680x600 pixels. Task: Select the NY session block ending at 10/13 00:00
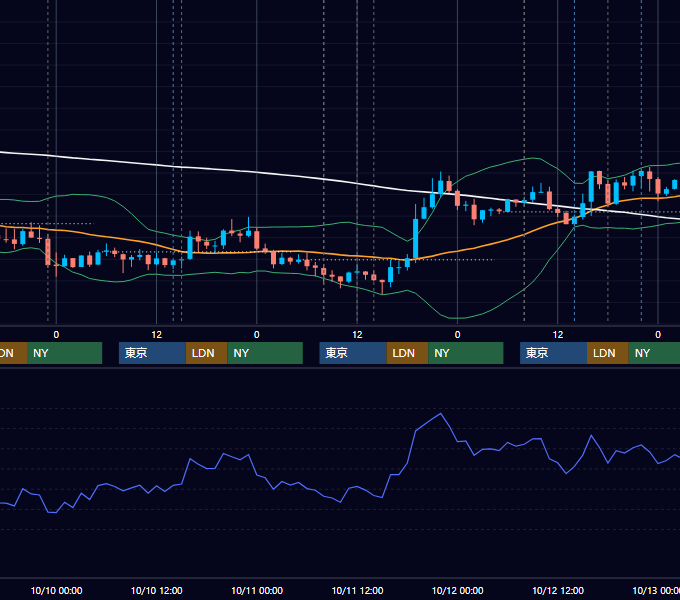coord(654,353)
